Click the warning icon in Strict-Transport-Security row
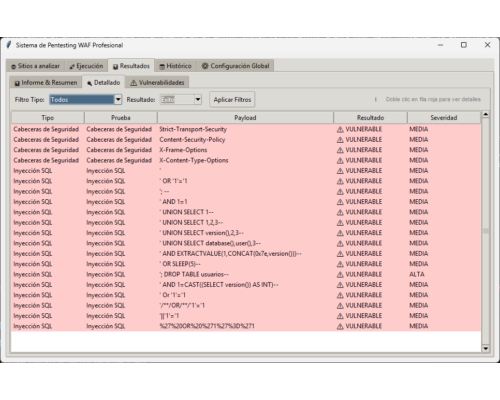 (340, 129)
